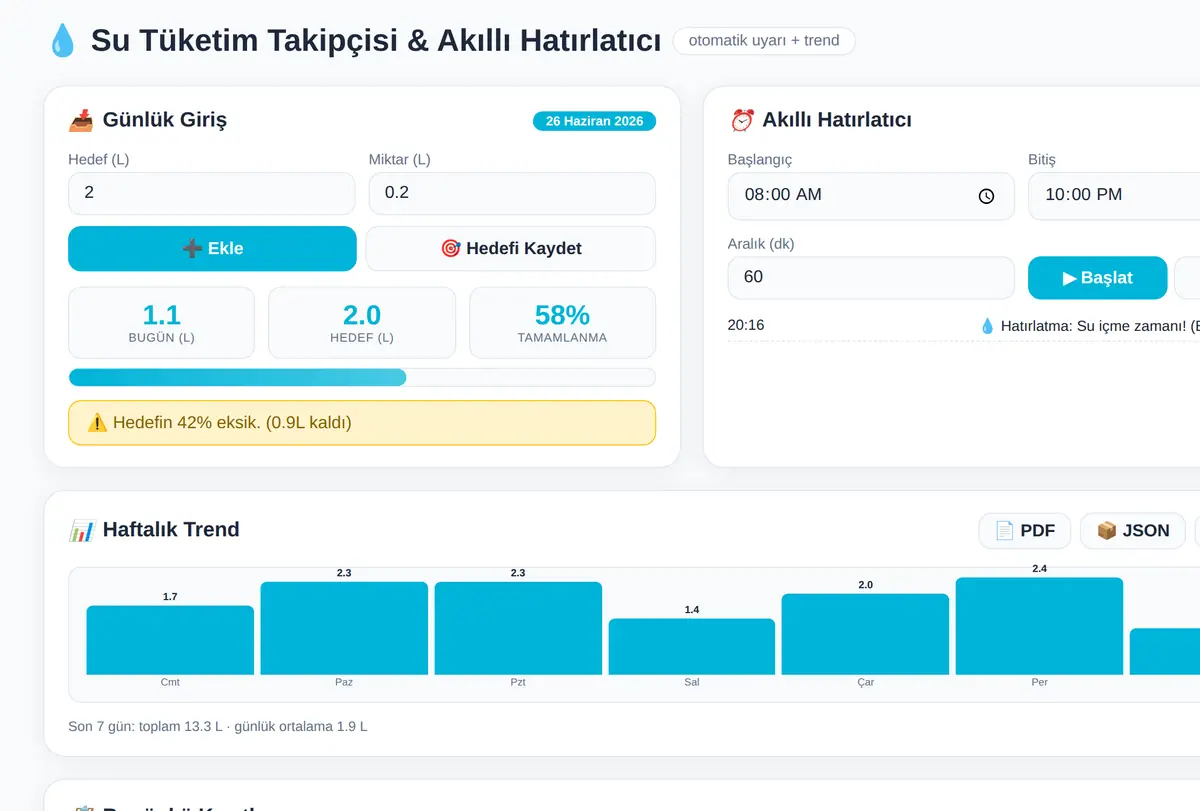The image size is (1200, 811).
Task: Click the Pzt bar in weekly chart
Action: [x=518, y=628]
